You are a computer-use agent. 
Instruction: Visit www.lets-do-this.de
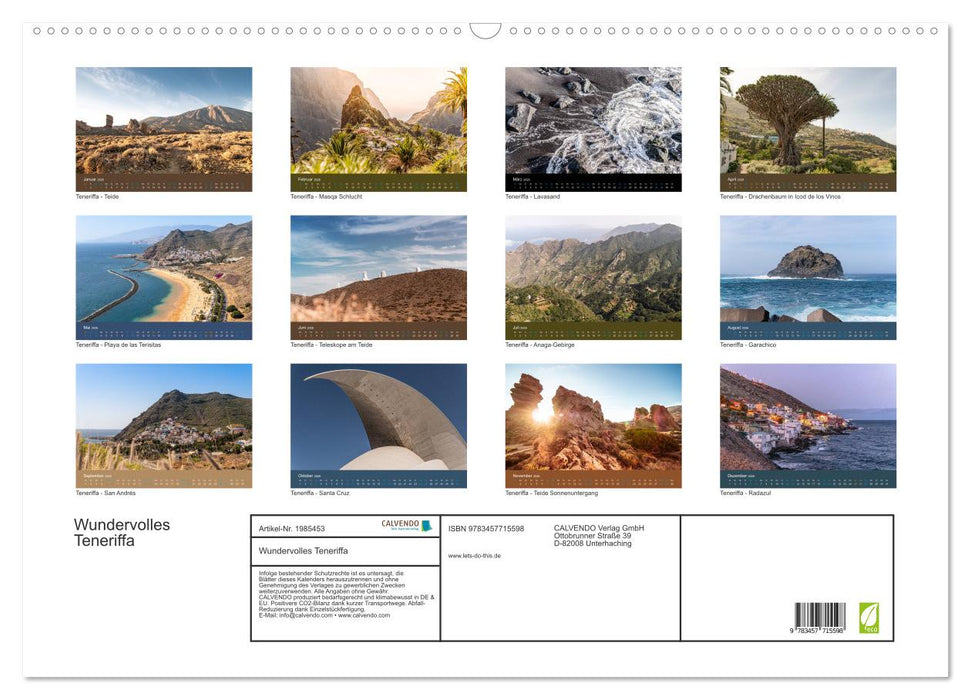point(475,555)
